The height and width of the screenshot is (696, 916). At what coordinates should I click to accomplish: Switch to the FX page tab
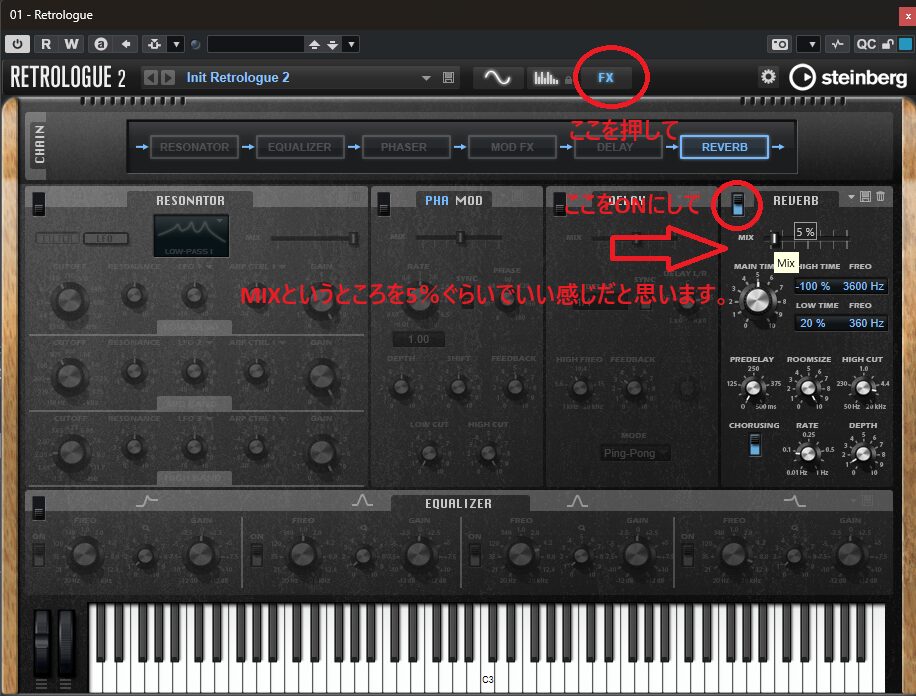tap(605, 78)
